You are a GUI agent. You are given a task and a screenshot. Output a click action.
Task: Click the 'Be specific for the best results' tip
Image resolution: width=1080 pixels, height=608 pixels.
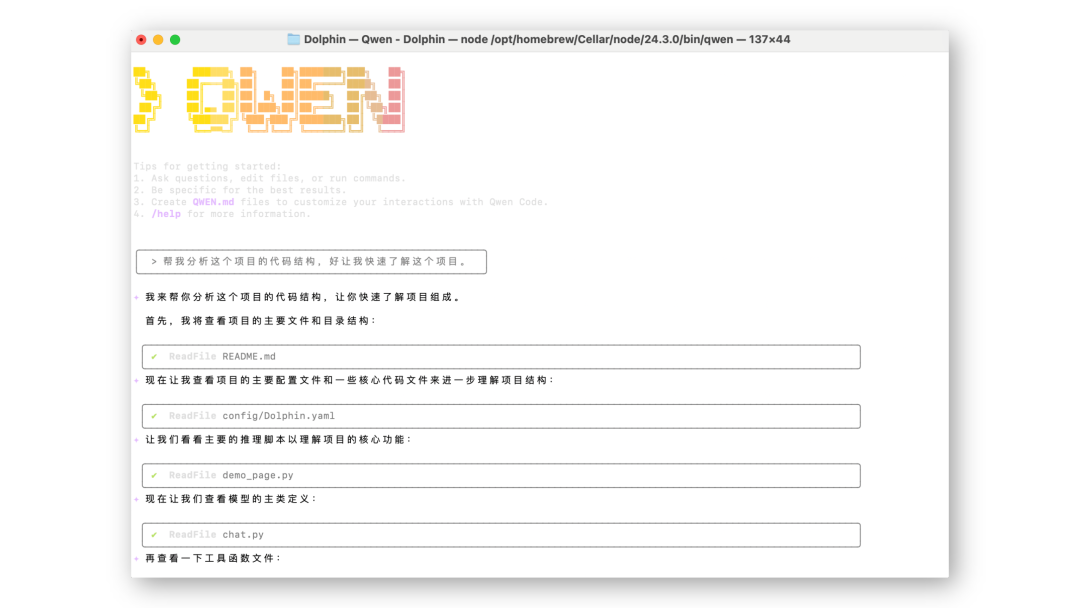pyautogui.click(x=240, y=190)
